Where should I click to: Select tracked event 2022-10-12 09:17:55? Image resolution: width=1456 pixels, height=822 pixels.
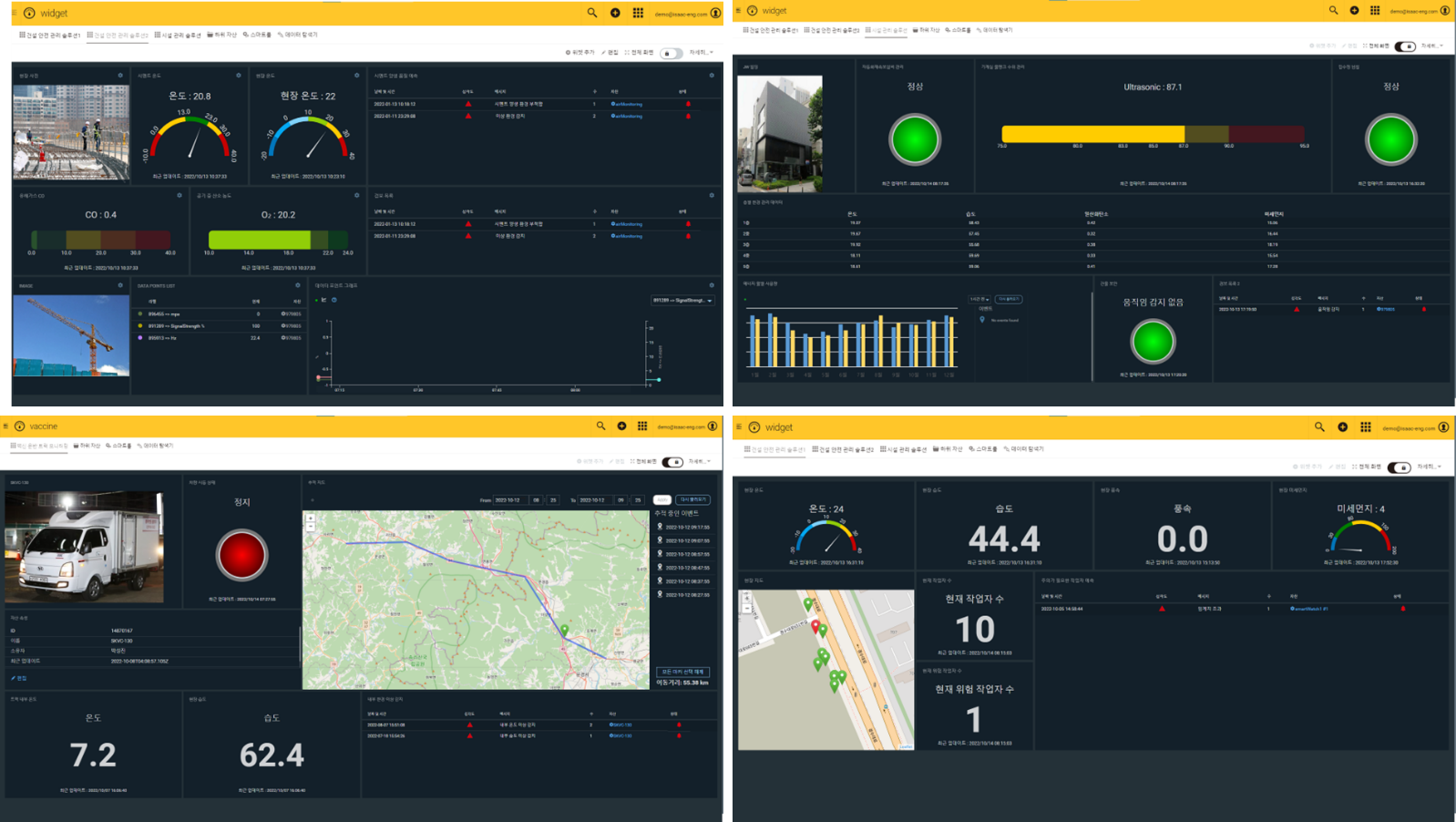pyautogui.click(x=683, y=527)
